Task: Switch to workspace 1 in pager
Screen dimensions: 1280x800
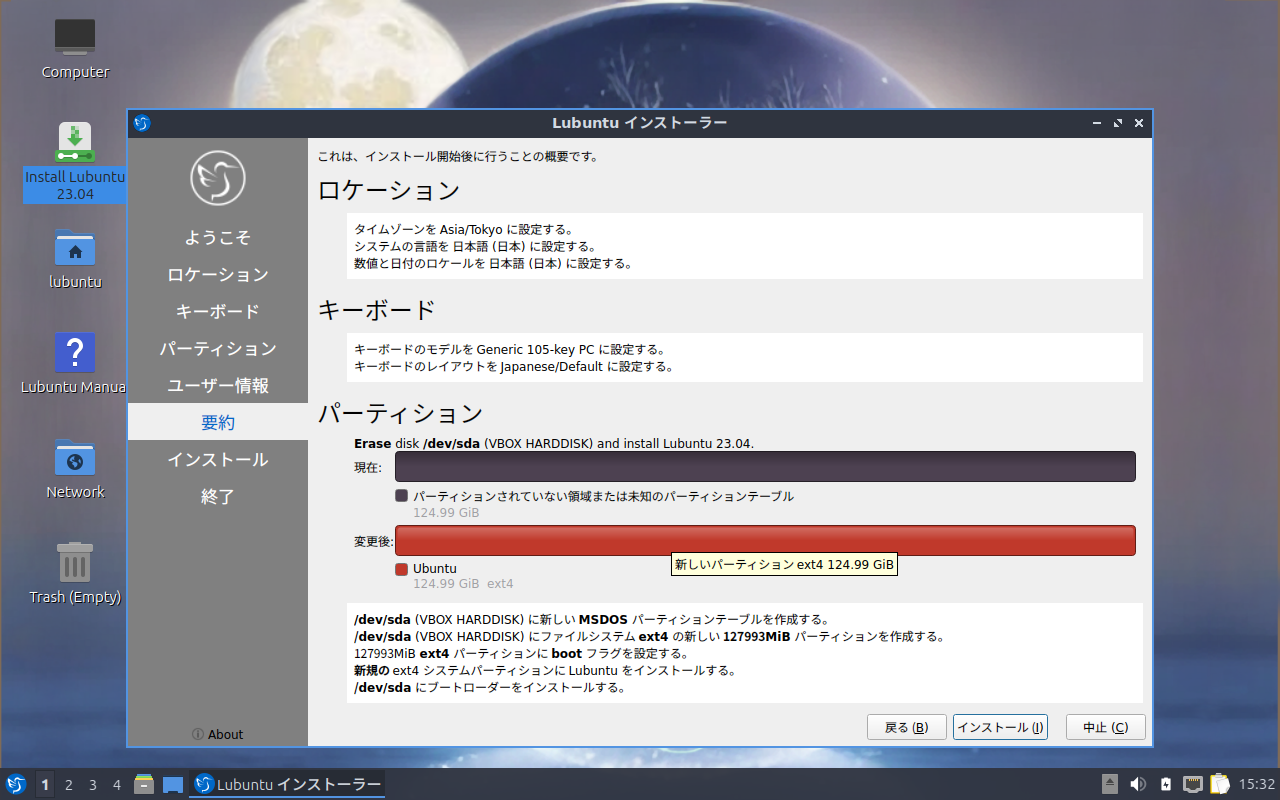Action: tap(45, 785)
